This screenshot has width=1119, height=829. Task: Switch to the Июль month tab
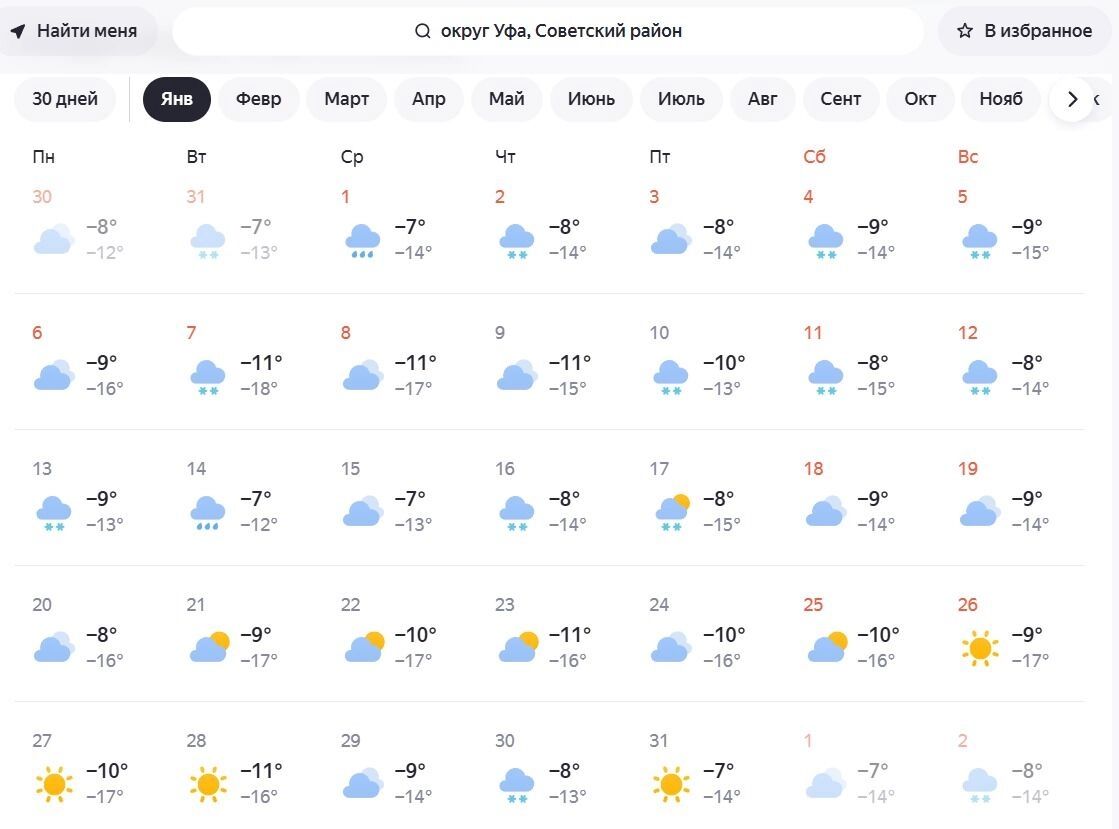click(x=681, y=99)
